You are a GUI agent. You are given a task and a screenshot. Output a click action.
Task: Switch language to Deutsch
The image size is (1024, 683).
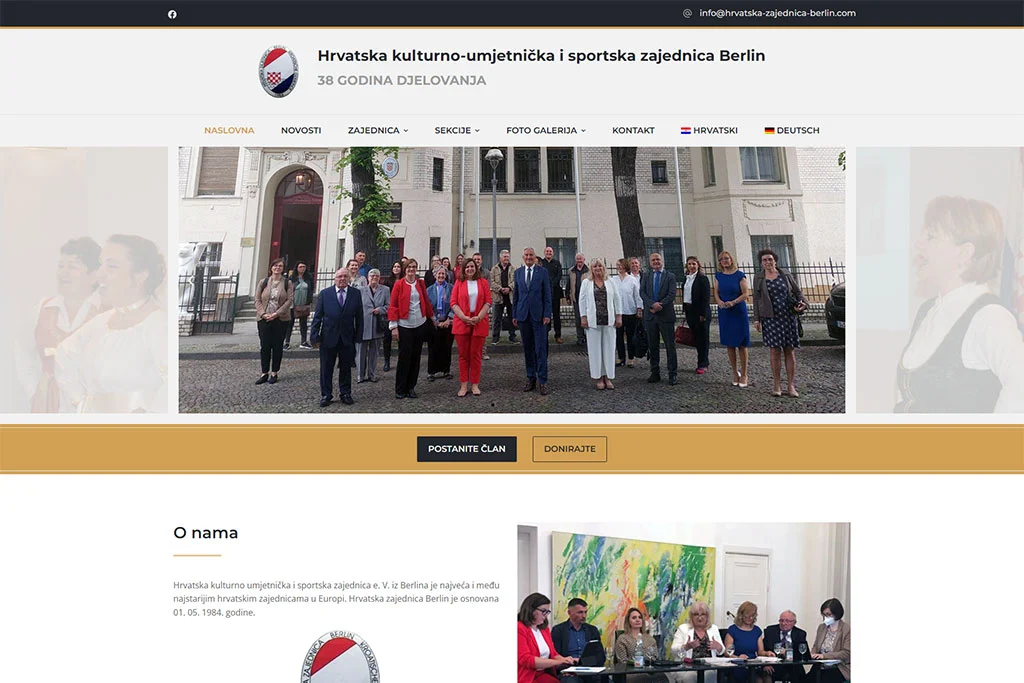pyautogui.click(x=792, y=131)
